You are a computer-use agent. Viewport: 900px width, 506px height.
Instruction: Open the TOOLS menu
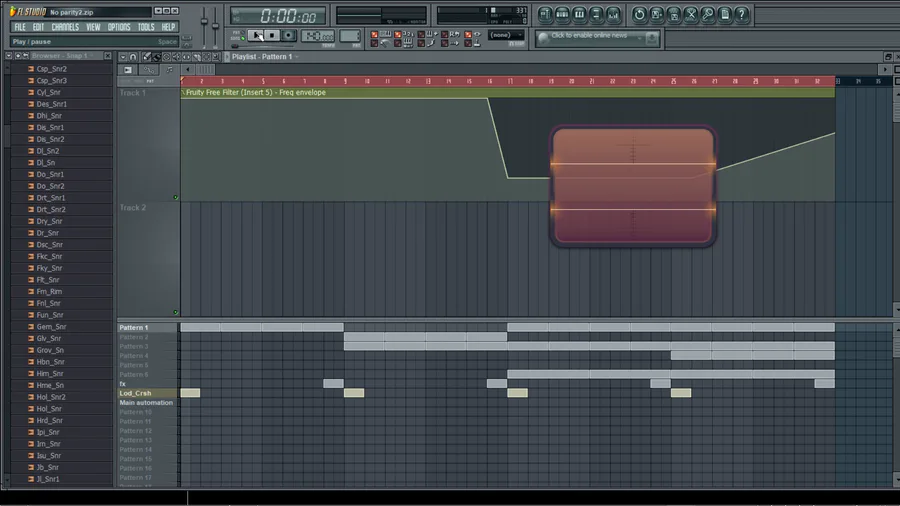(146, 27)
